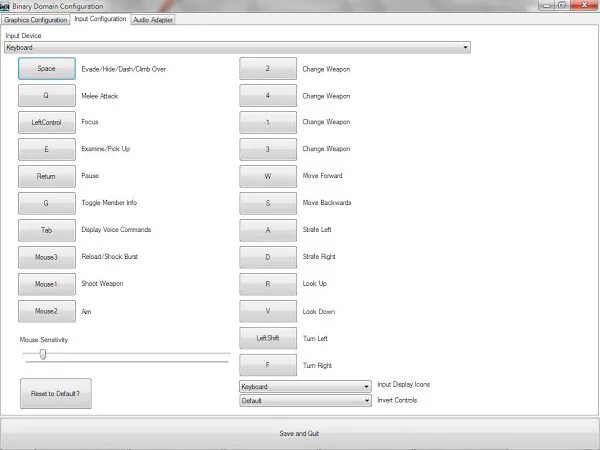Click the Reset to Default button
600x450 pixels.
56,393
